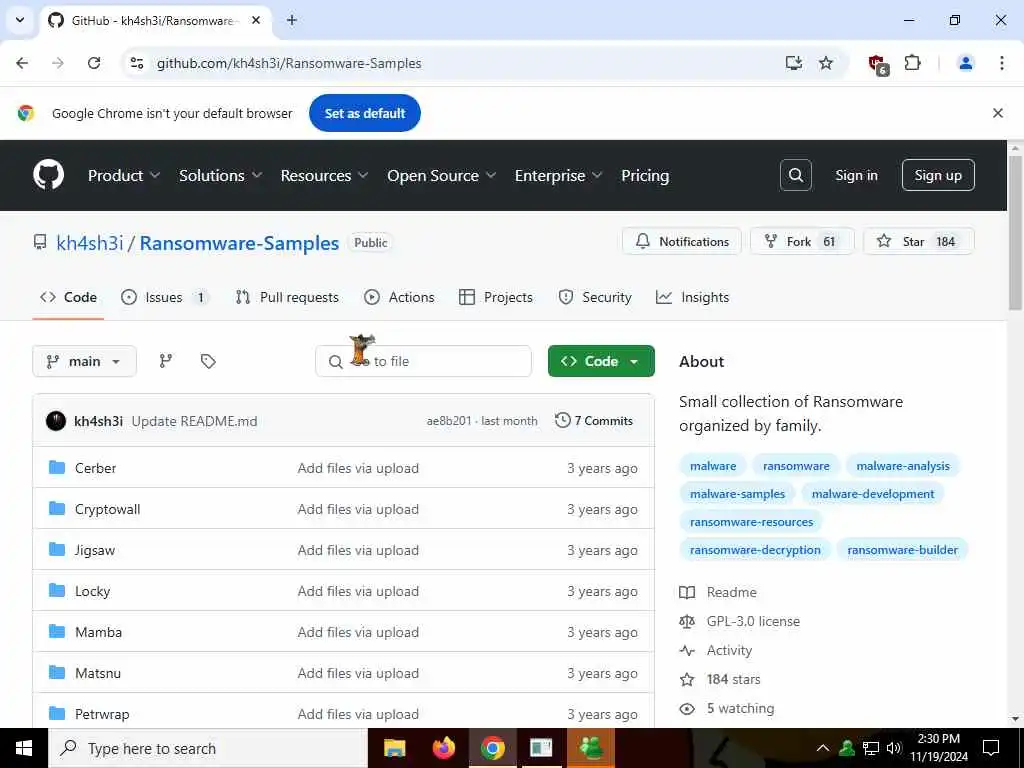Open the Locky folder

[x=93, y=591]
